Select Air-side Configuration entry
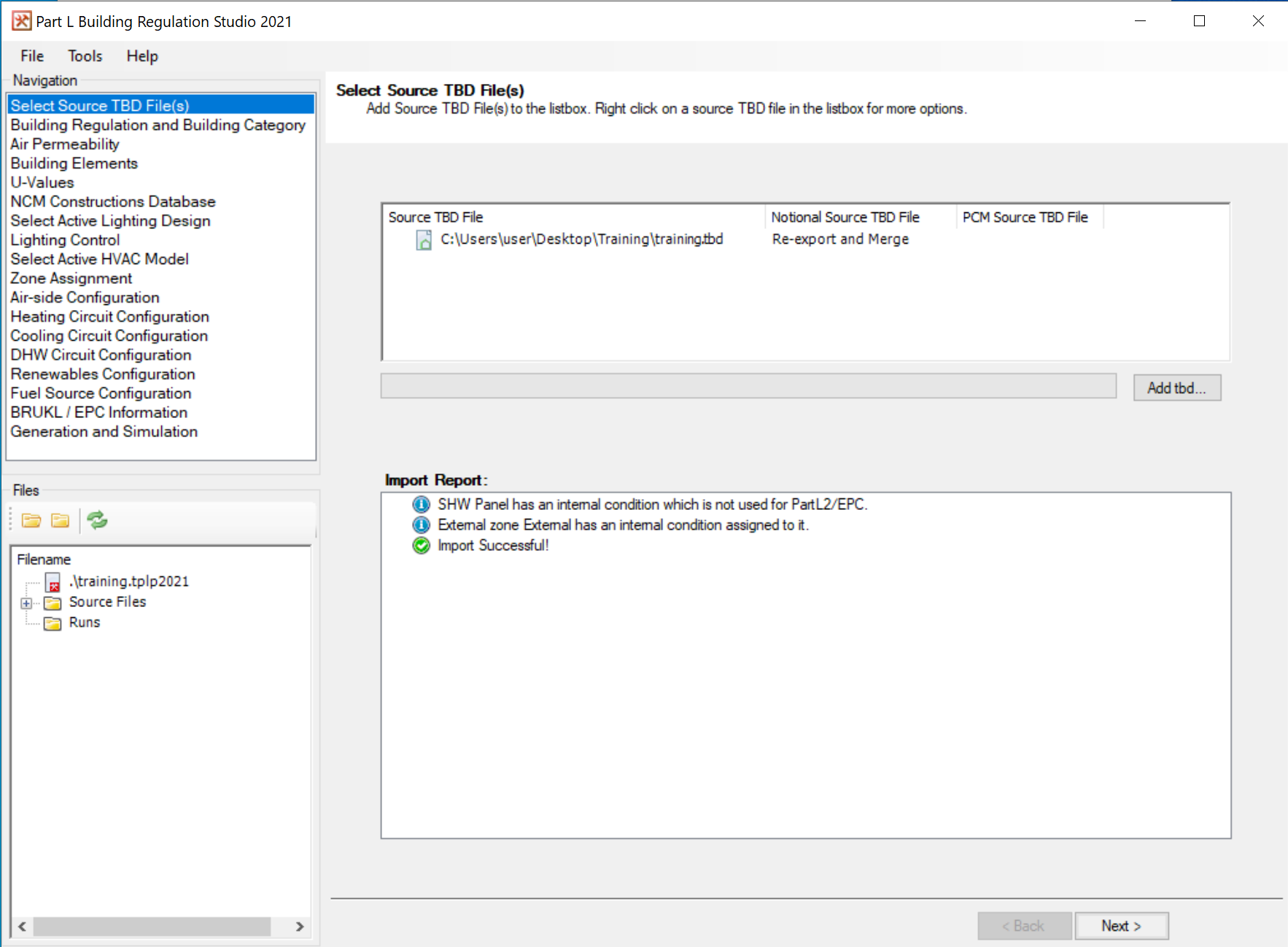 click(x=85, y=297)
